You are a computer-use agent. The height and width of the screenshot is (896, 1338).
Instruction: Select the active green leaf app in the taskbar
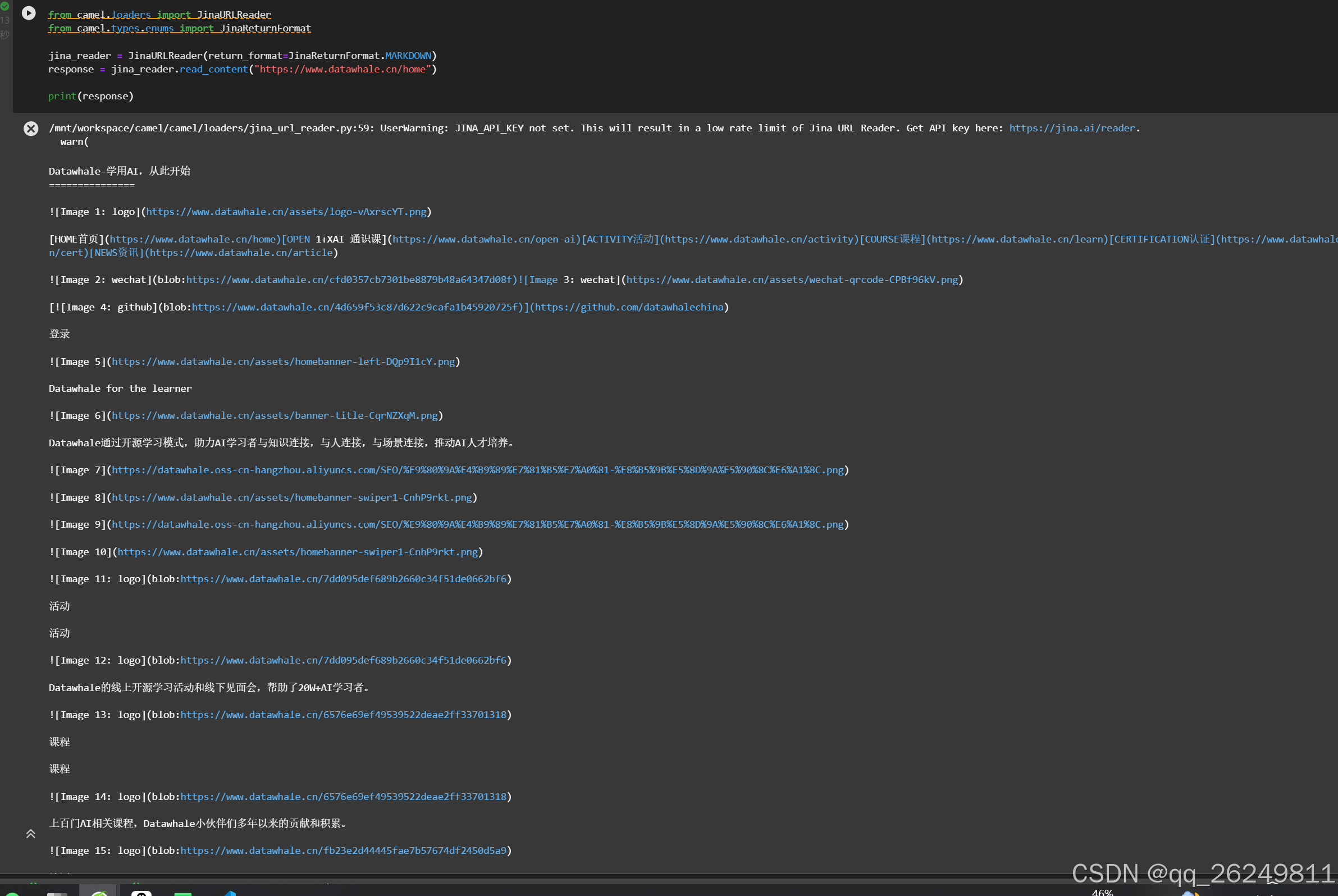pos(98,893)
